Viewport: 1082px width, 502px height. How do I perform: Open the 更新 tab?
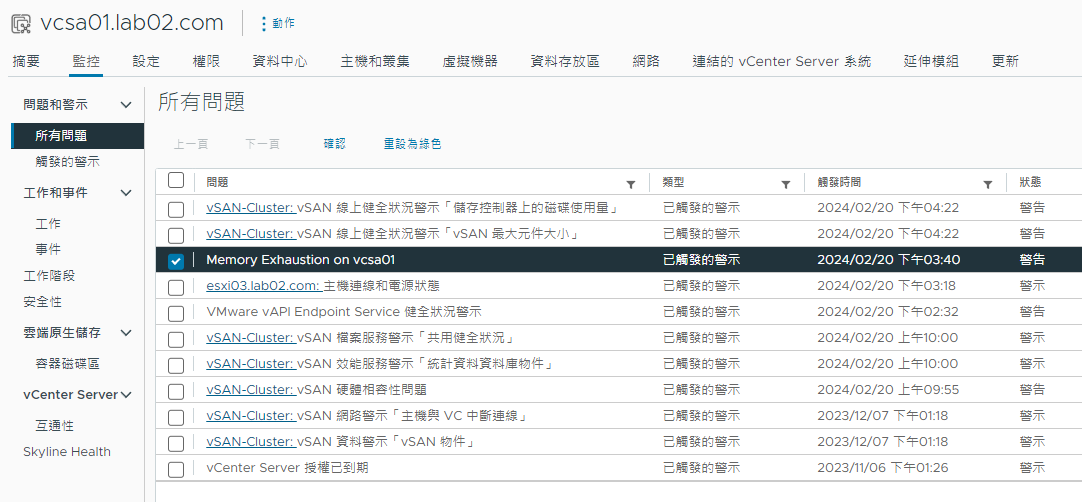(x=1005, y=61)
